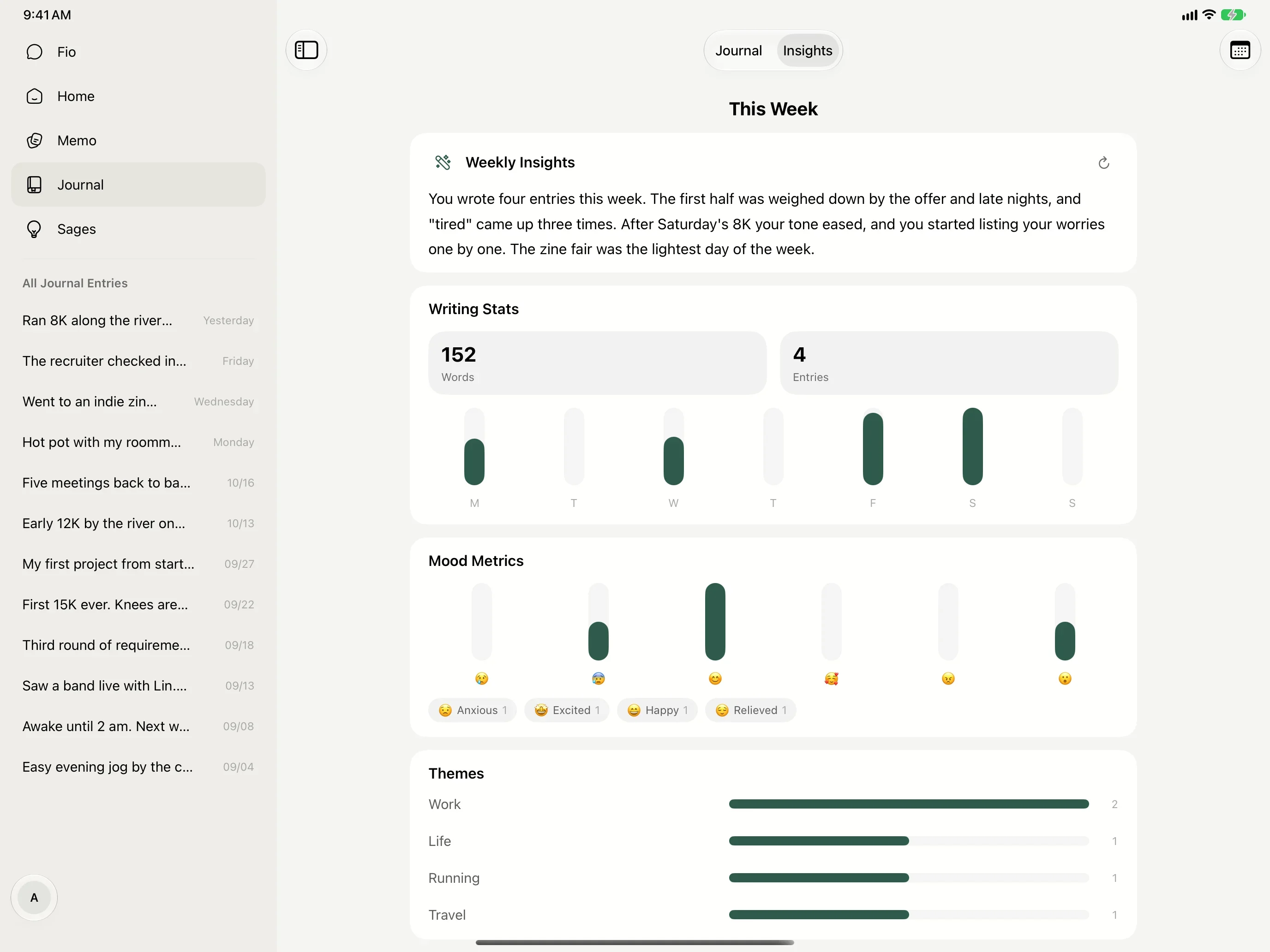Click the Work theme progress bar

click(909, 804)
